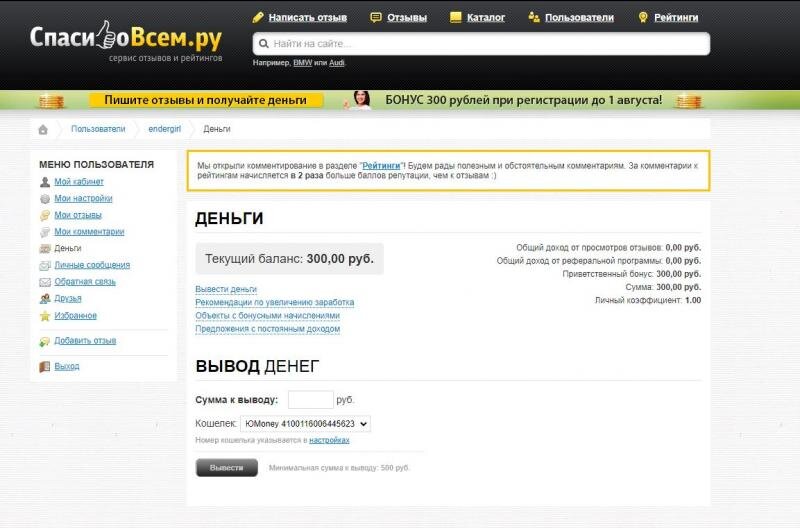Click the envelope icon beside Обратная связь
Image resolution: width=800 pixels, height=528 pixels.
click(45, 282)
